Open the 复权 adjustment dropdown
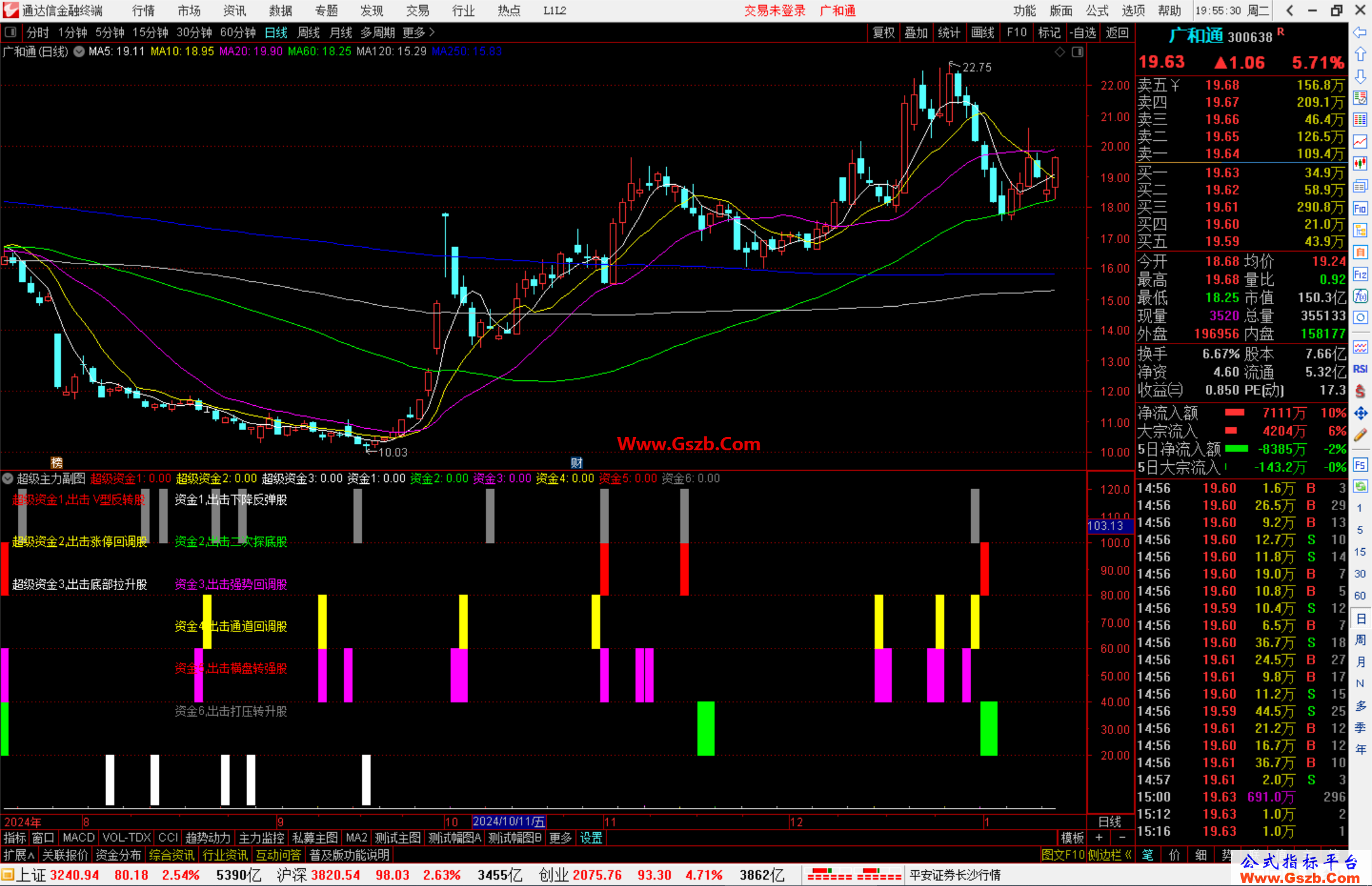The width and height of the screenshot is (1372, 886). click(x=884, y=32)
